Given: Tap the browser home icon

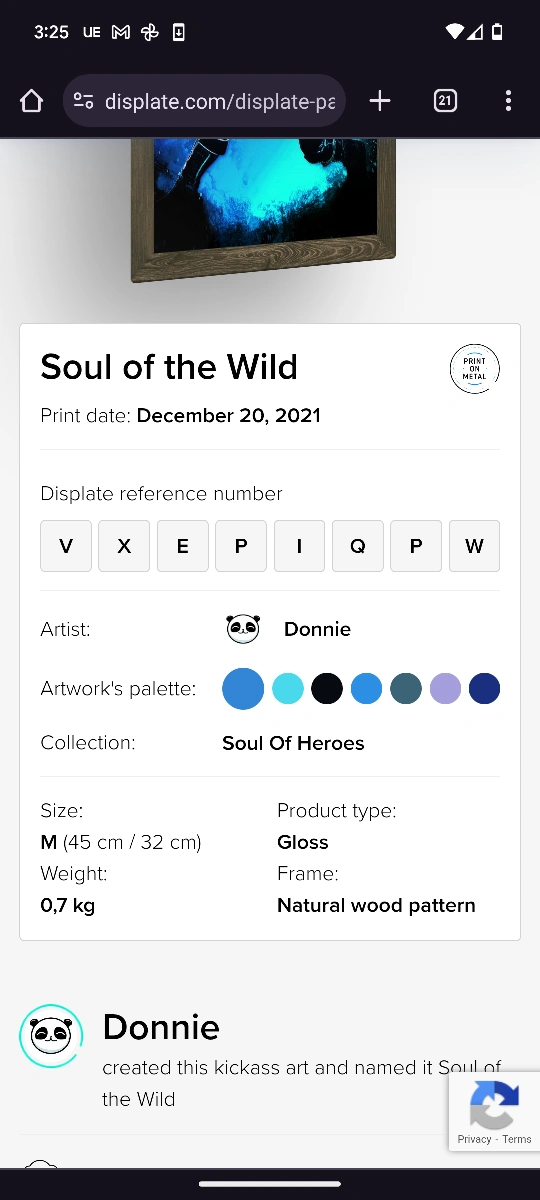Looking at the screenshot, I should 32,101.
